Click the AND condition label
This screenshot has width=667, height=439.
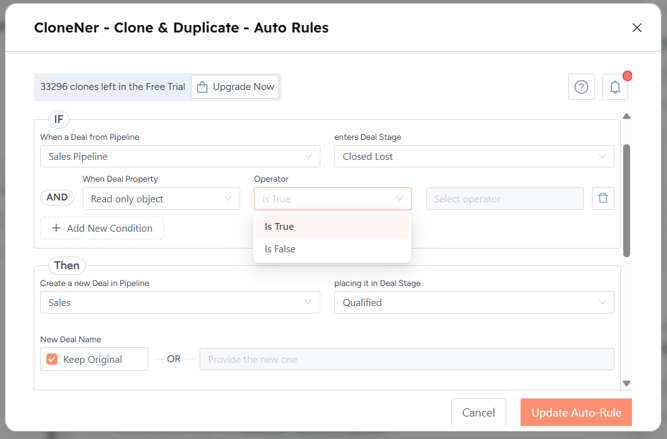[x=57, y=197]
